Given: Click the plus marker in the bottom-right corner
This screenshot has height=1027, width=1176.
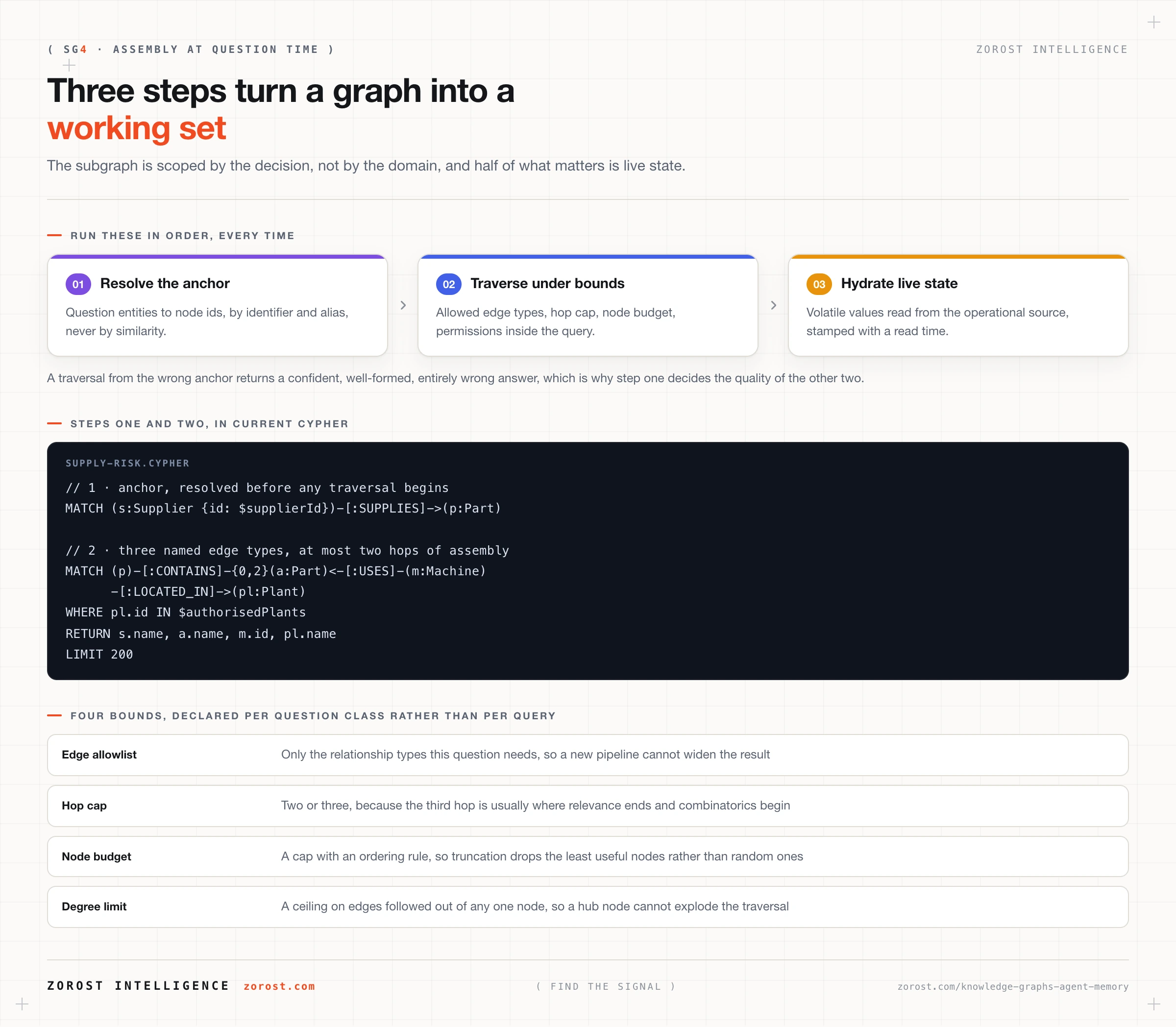Looking at the screenshot, I should click(x=1154, y=1004).
